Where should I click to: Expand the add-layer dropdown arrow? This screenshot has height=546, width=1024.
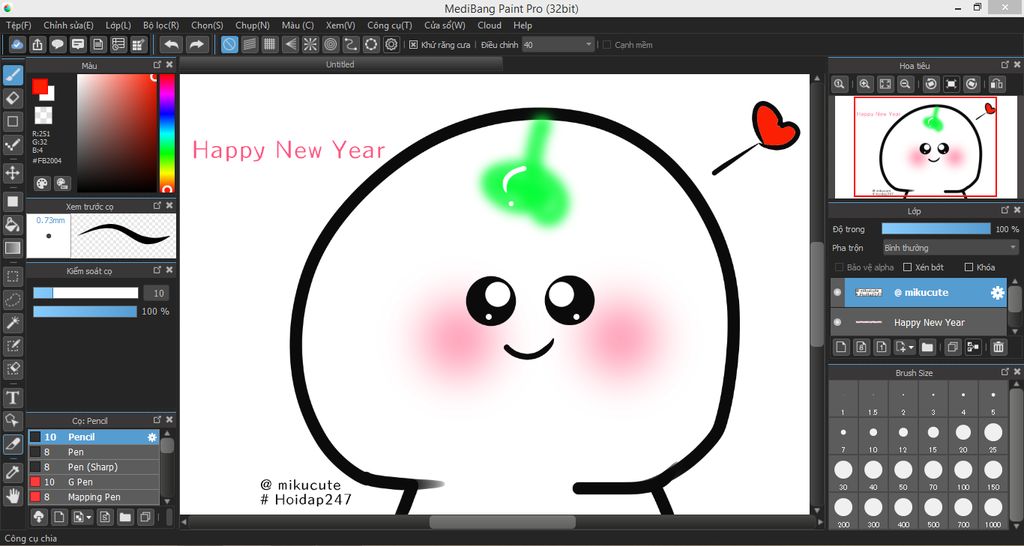coord(911,347)
